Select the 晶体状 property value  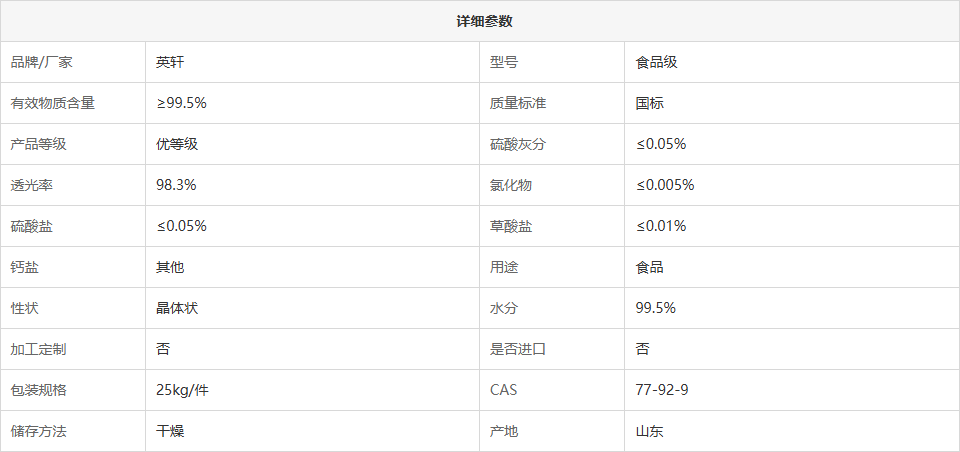click(178, 309)
